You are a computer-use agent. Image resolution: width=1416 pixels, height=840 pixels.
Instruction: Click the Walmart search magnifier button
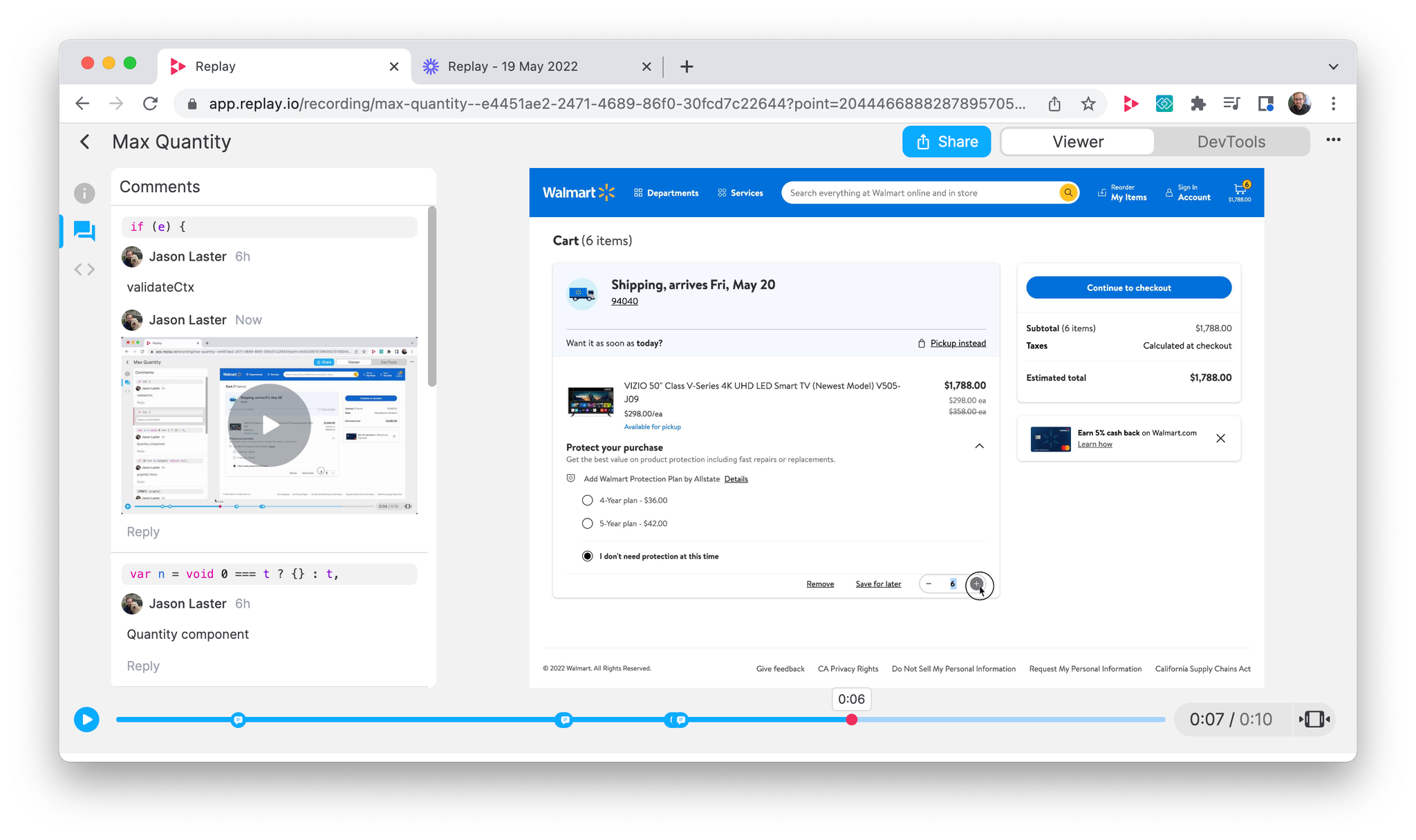[x=1068, y=193]
